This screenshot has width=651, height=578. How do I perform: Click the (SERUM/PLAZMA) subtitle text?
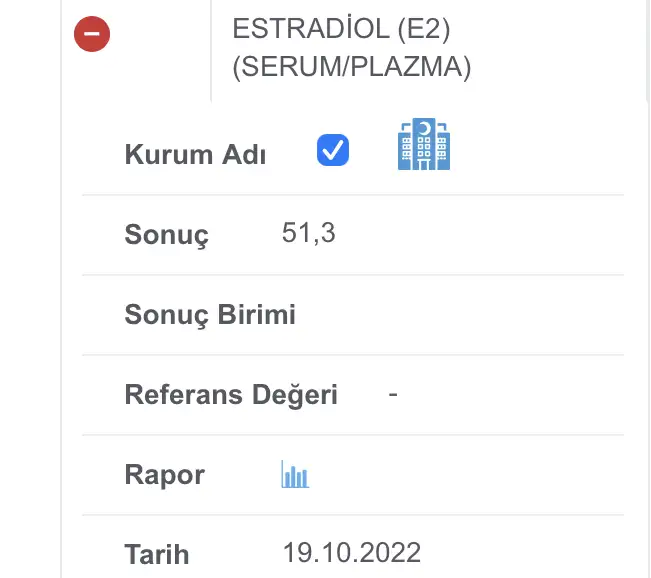point(351,67)
